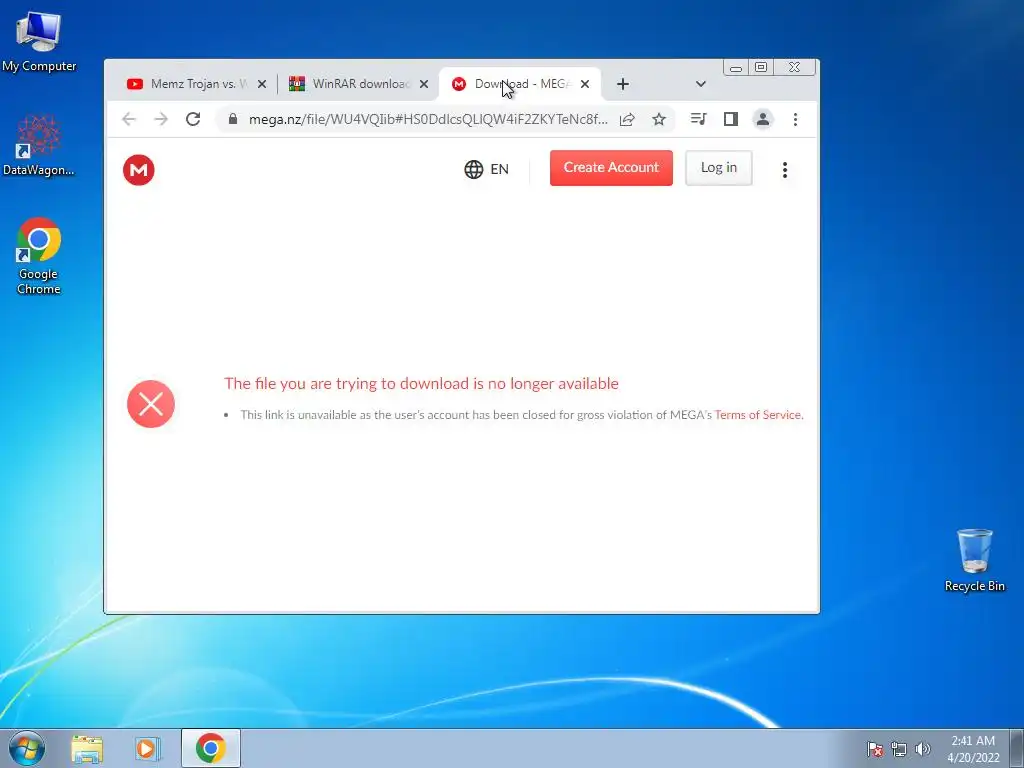
Task: Click Chrome taskbar button
Action: [x=210, y=748]
